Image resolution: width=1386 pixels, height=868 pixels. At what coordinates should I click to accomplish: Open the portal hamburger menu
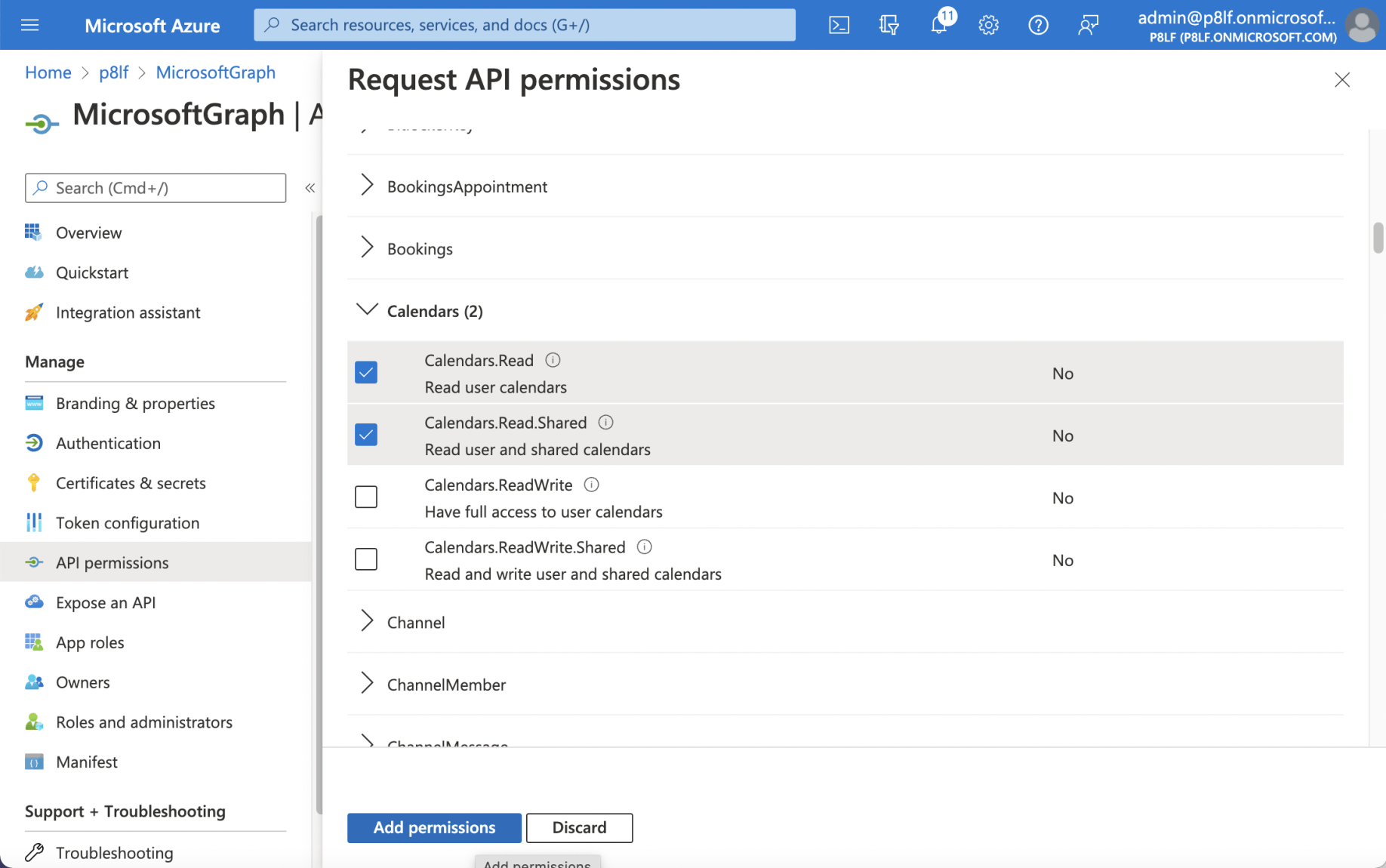pyautogui.click(x=30, y=25)
